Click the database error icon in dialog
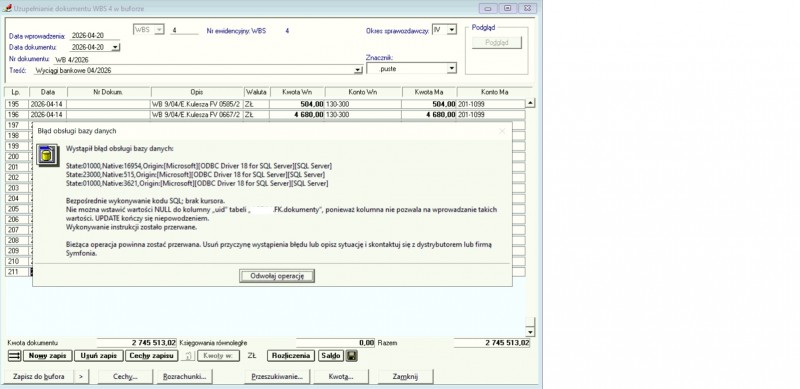The image size is (800, 389). click(x=47, y=155)
